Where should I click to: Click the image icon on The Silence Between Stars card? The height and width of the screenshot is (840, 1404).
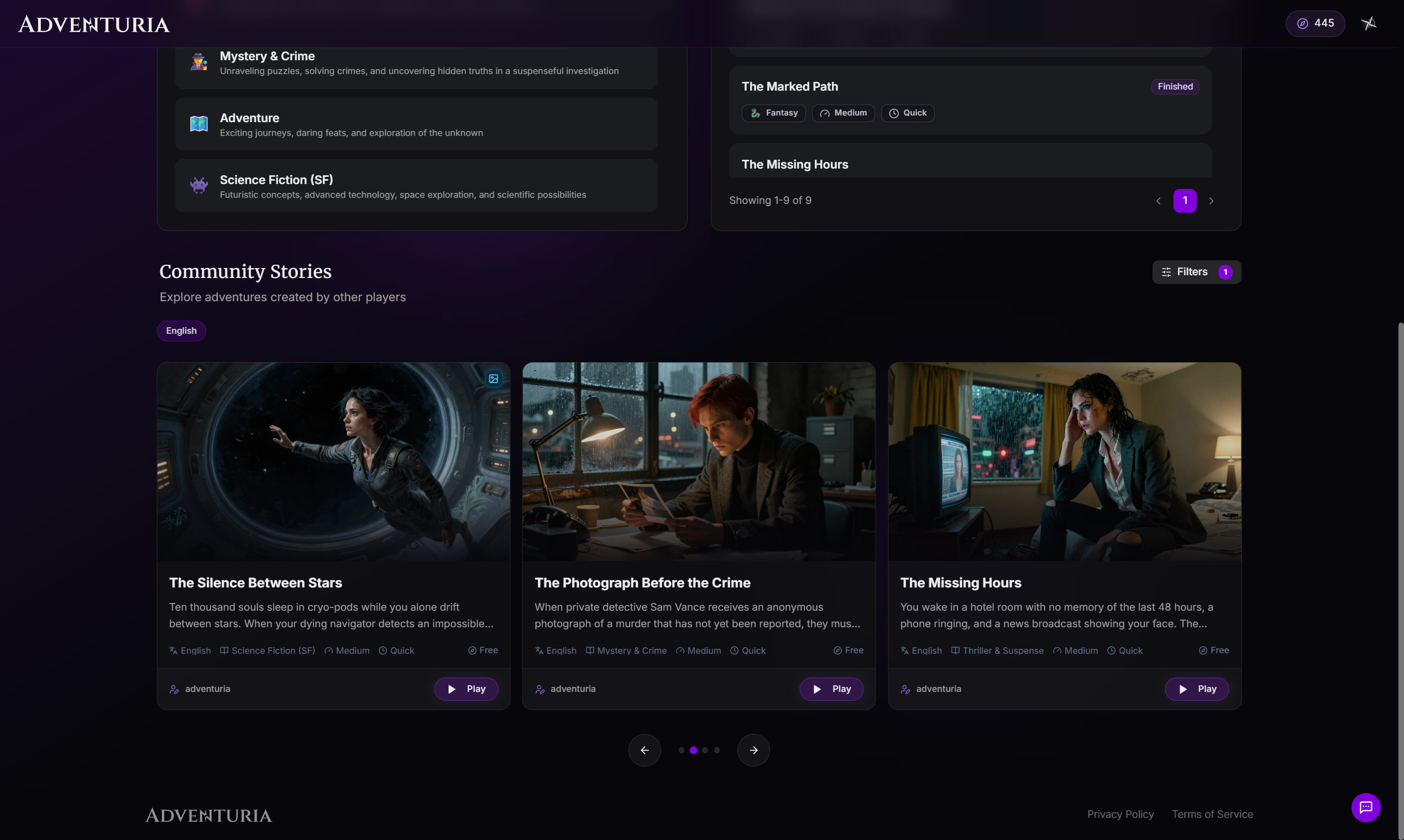pos(493,379)
